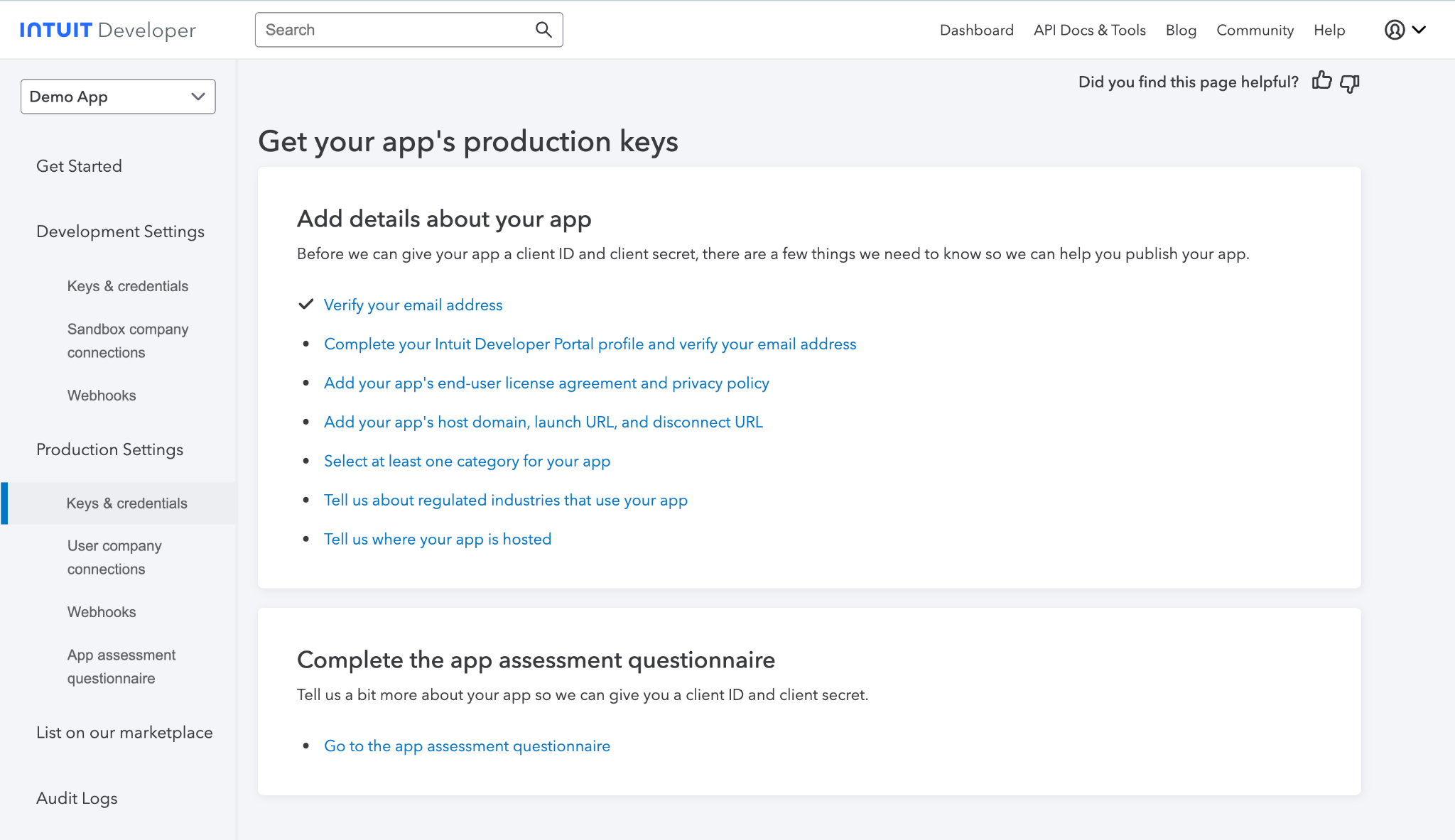This screenshot has width=1455, height=840.
Task: Click the Did you find this page helpful text
Action: pyautogui.click(x=1188, y=82)
